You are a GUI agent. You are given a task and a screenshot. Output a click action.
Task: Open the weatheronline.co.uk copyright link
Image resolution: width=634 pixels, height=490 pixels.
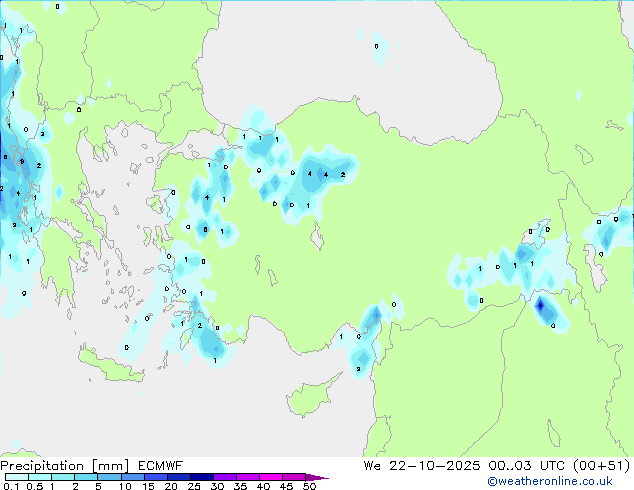[549, 481]
